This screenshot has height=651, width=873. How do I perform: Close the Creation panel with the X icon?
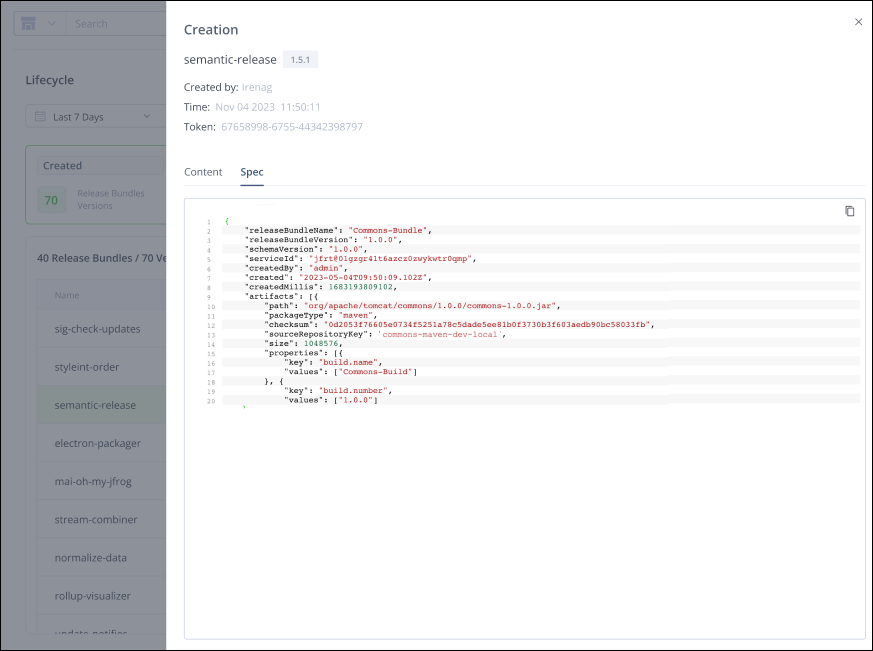coord(858,22)
